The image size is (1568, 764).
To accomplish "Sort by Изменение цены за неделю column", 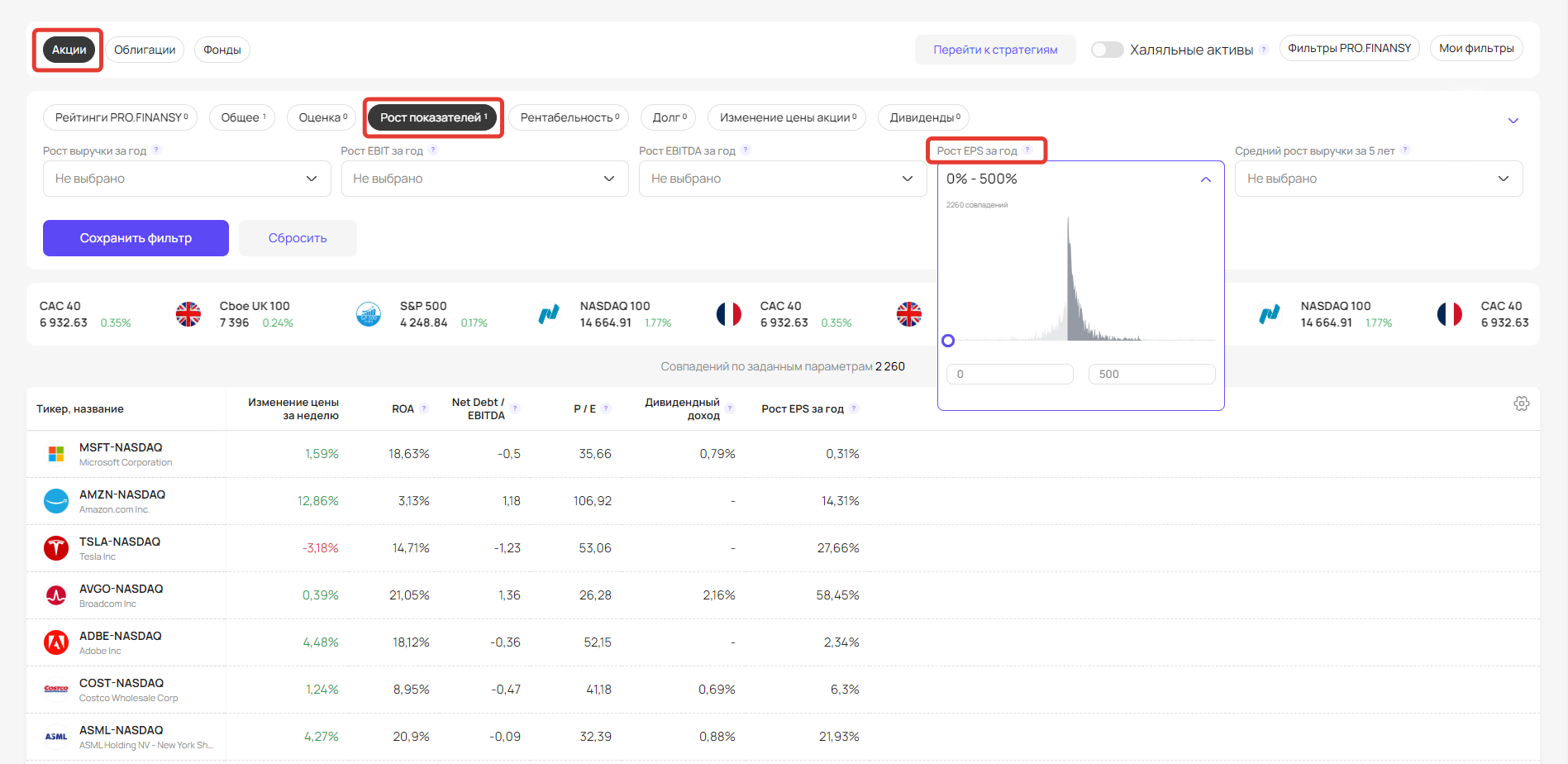I will click(x=293, y=408).
